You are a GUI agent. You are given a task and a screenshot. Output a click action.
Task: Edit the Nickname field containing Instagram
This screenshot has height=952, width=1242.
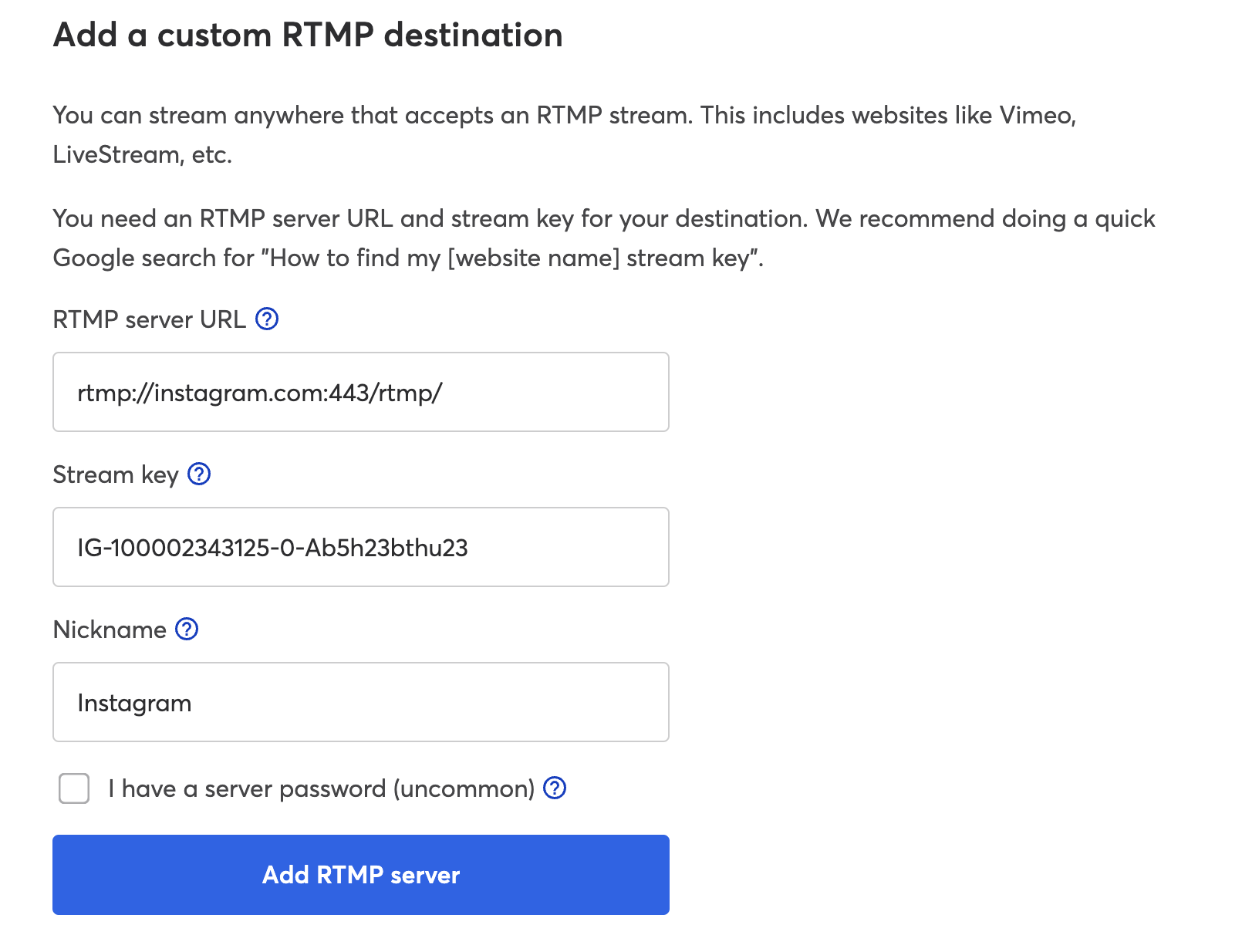click(x=361, y=702)
